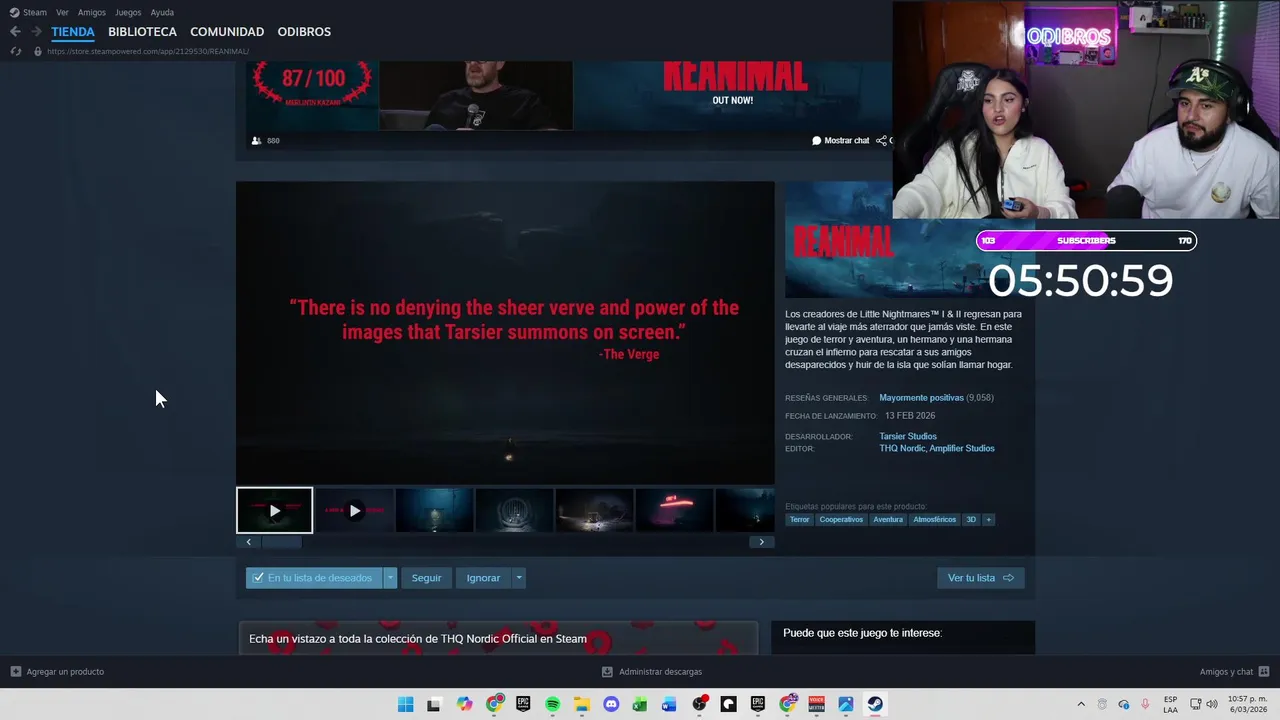Open the Mayormente positivas reviews link

(x=921, y=398)
